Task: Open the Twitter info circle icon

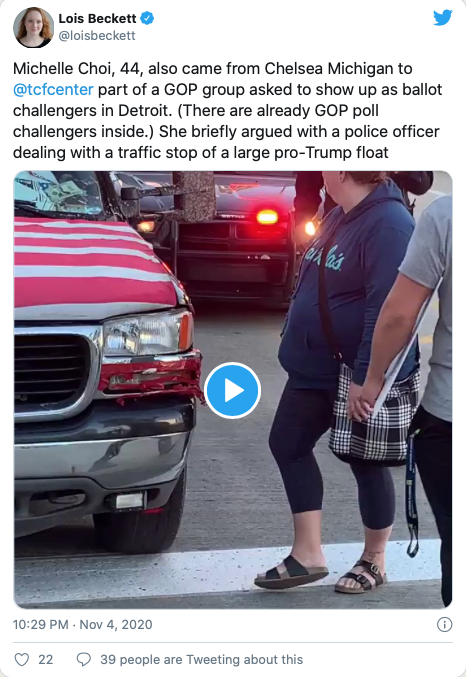Action: coord(444,624)
